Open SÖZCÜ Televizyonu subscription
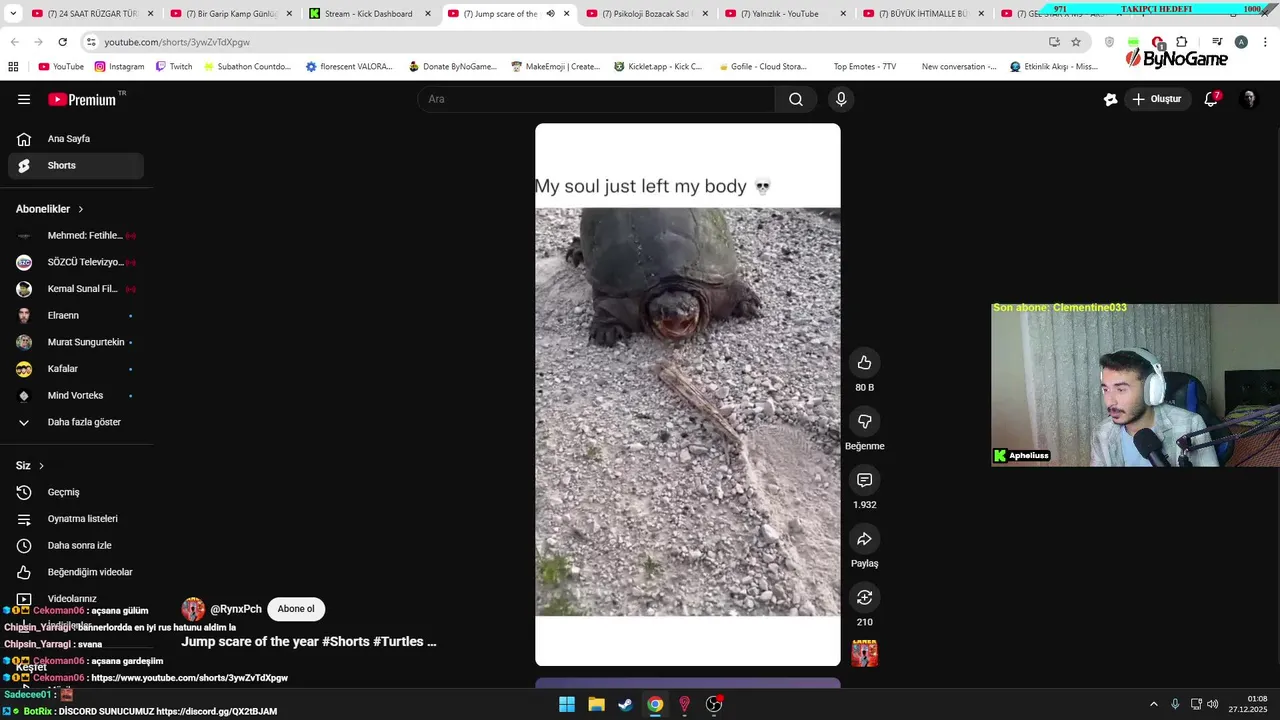The image size is (1280, 720). click(76, 262)
